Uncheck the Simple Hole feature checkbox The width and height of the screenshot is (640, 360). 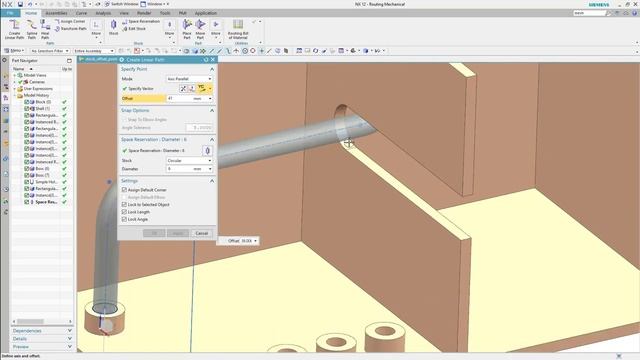click(27, 182)
